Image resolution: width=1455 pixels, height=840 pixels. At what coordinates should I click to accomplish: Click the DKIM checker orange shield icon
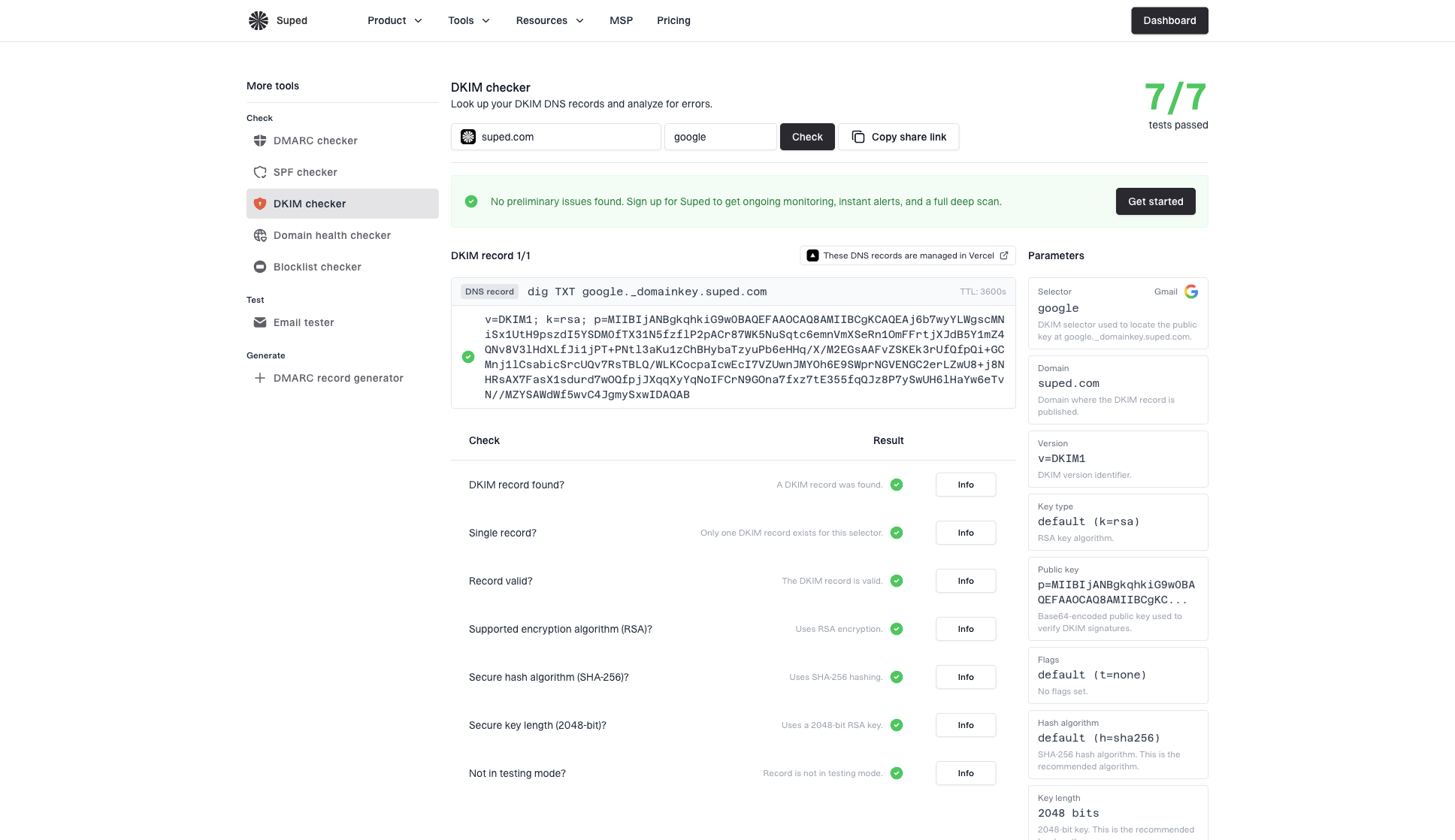(260, 204)
